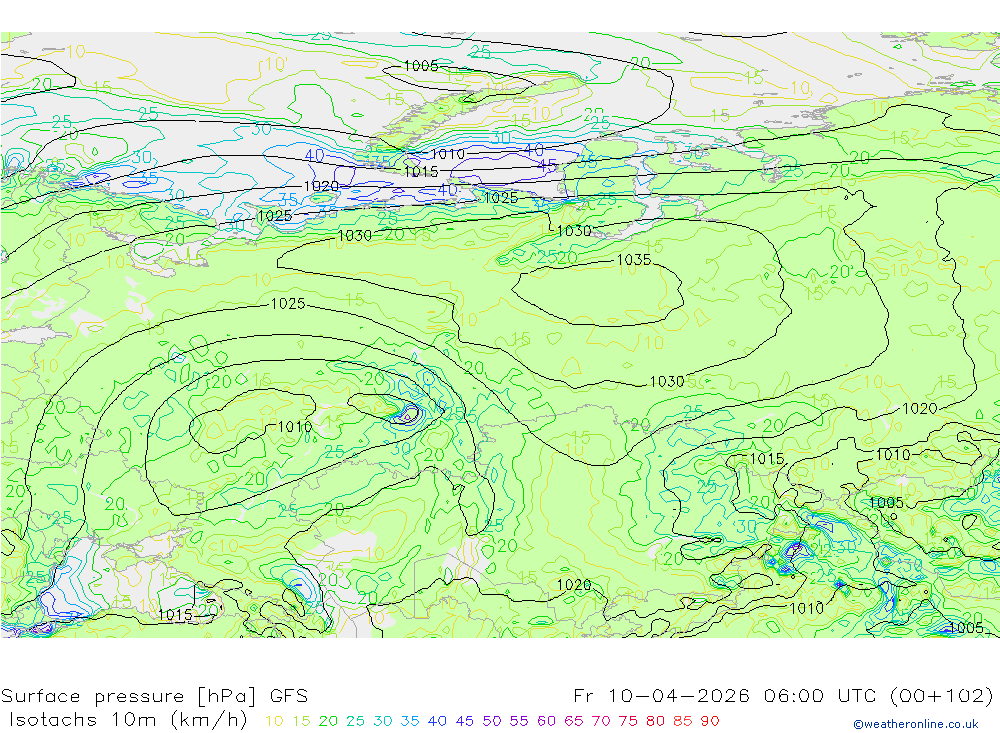Screen dimensions: 1000x733
Task: Select the 30 km/h legend value
Action: point(383,721)
